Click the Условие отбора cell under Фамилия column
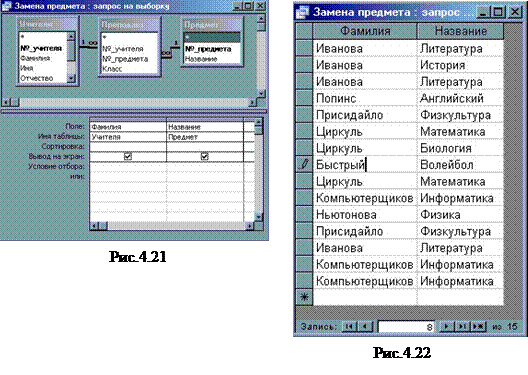Screen dimensions: 528x375 click(128, 167)
